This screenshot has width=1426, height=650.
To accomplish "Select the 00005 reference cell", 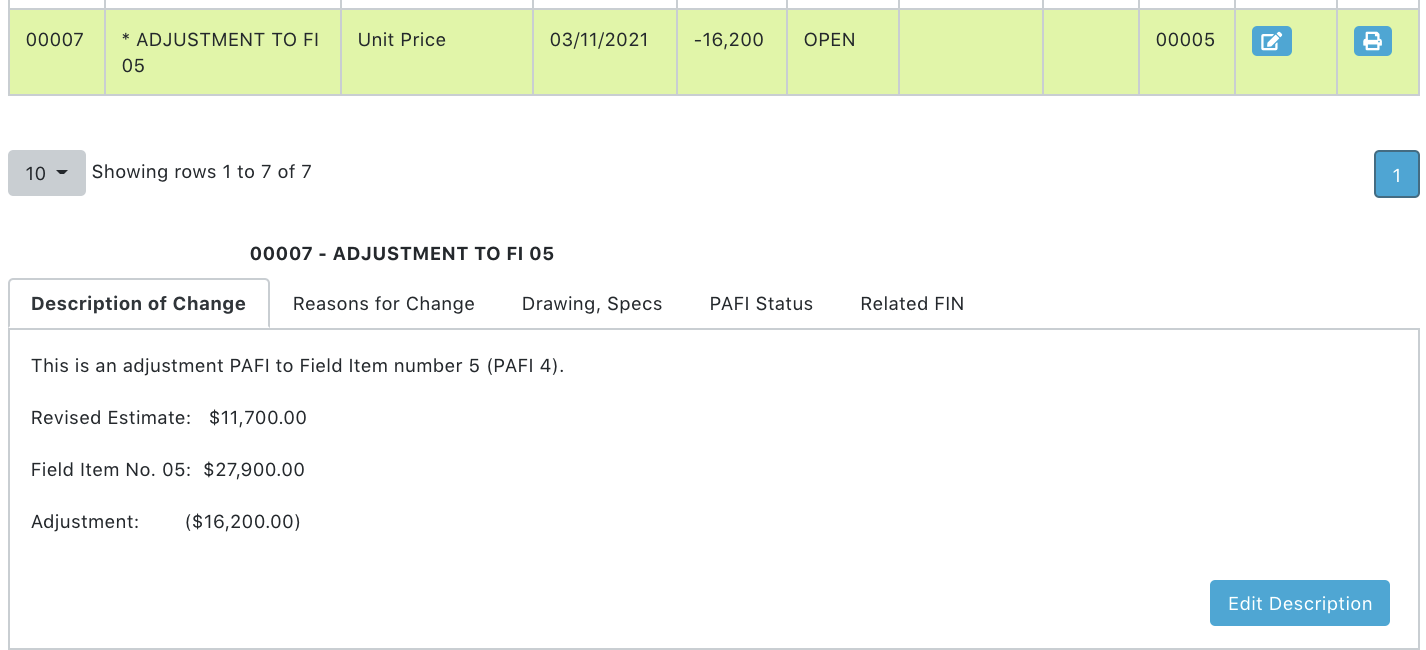I will 1185,40.
